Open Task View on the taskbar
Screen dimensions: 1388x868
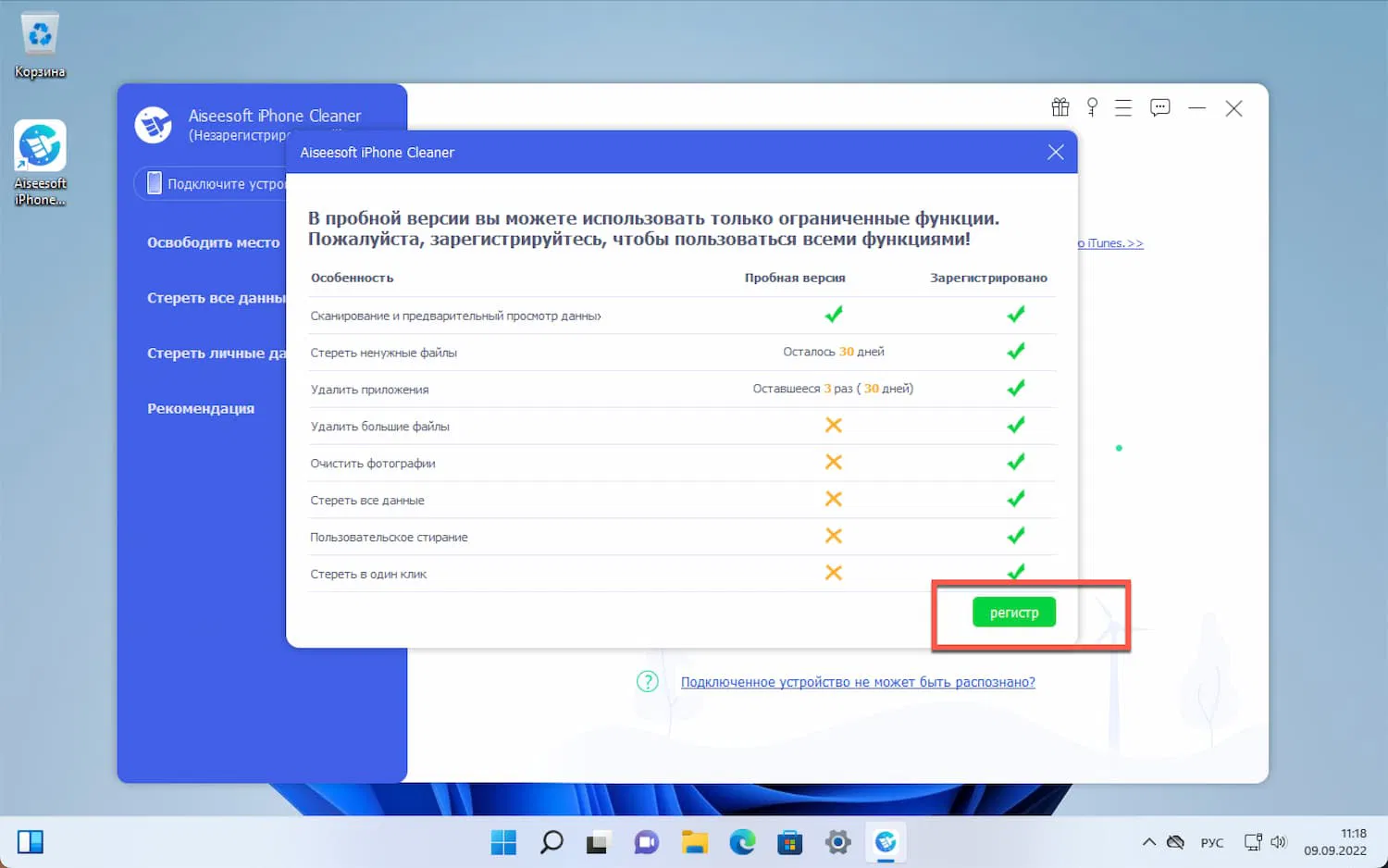pos(598,842)
